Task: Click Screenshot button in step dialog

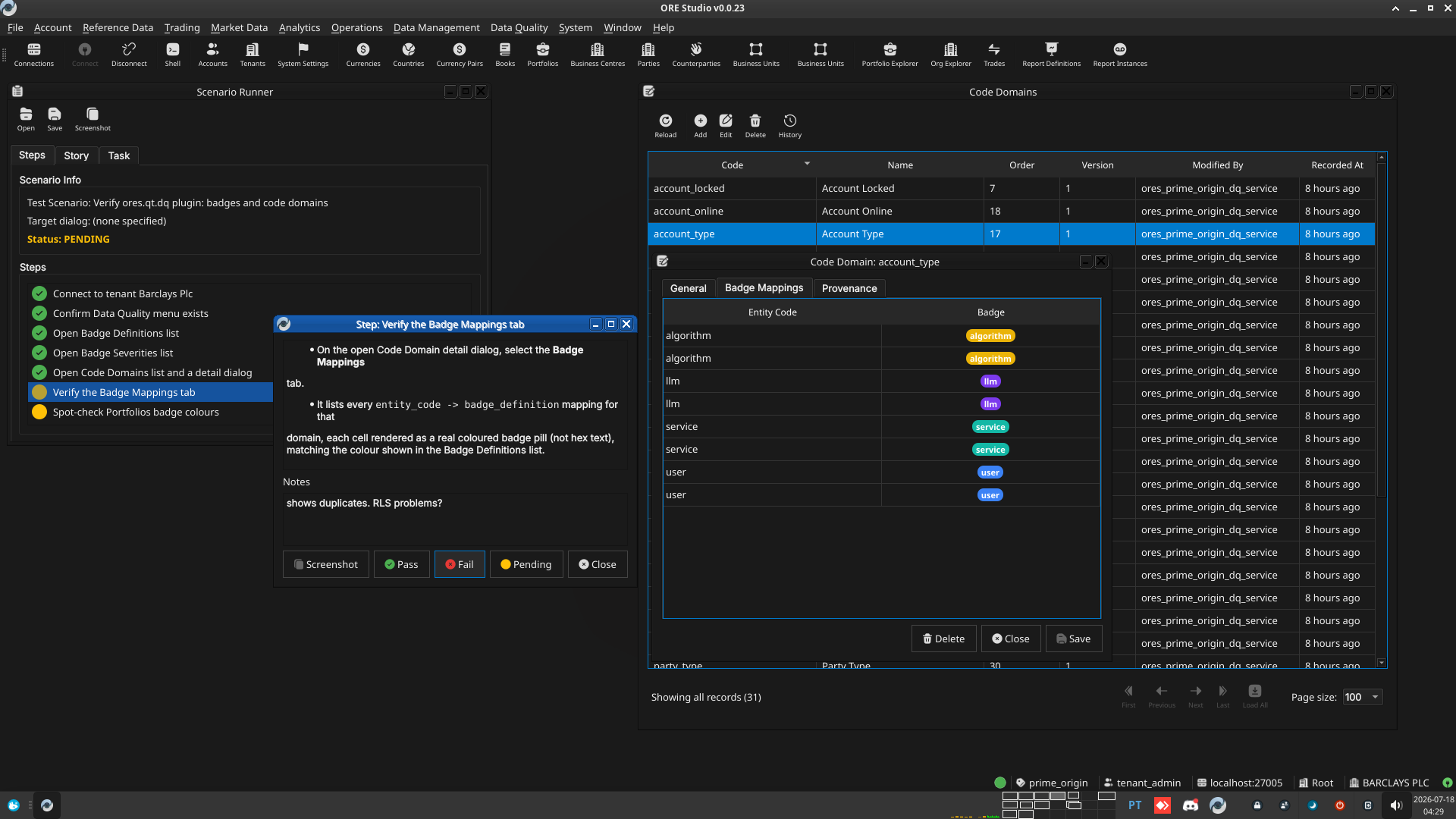Action: 325,564
